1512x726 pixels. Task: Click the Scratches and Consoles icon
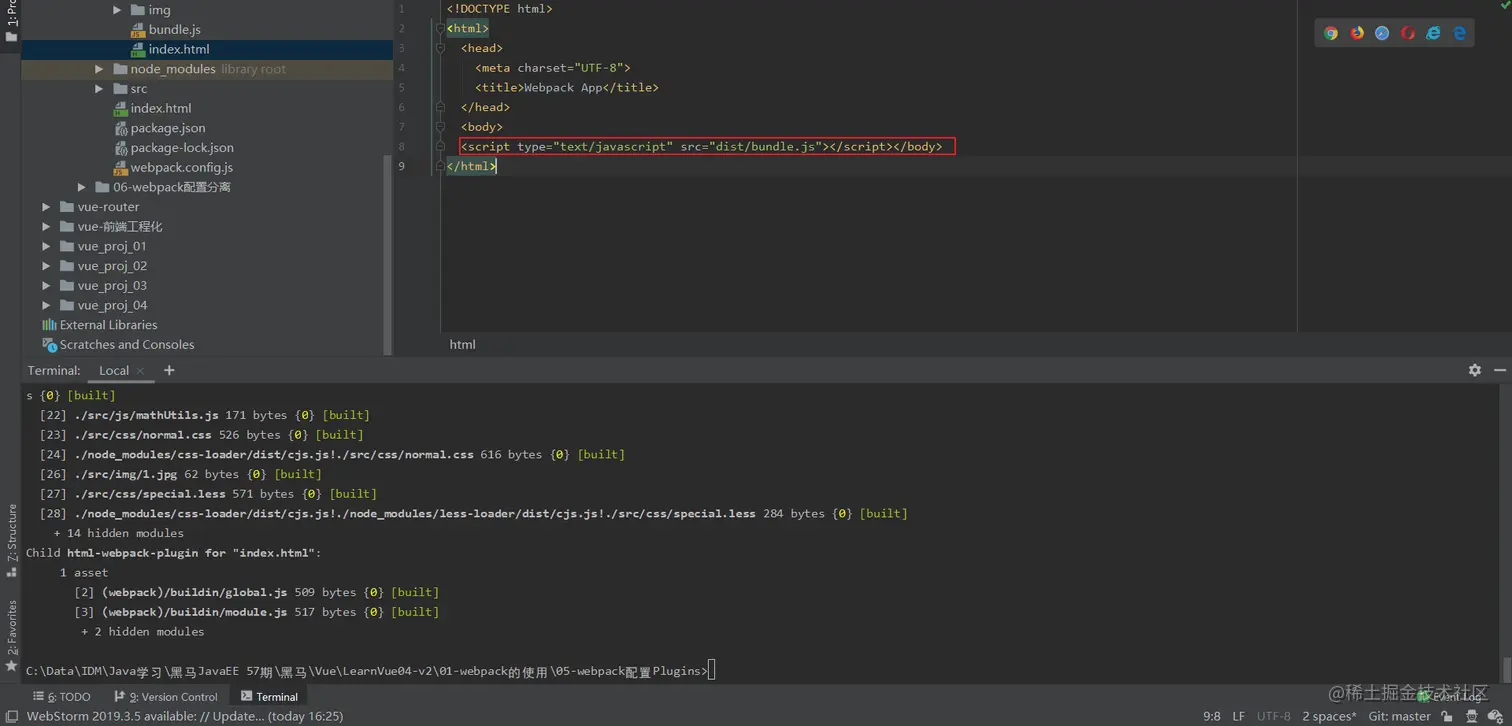[x=49, y=345]
